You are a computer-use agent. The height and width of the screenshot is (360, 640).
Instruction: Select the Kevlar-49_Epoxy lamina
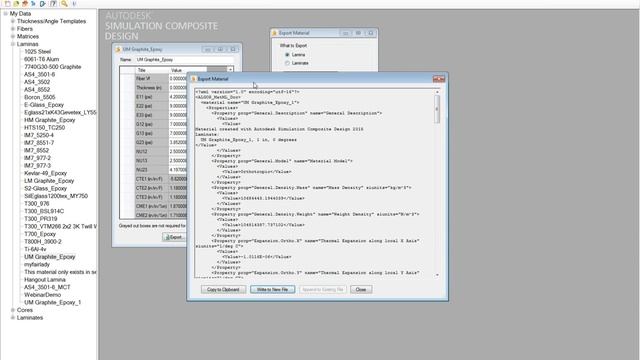pos(45,173)
